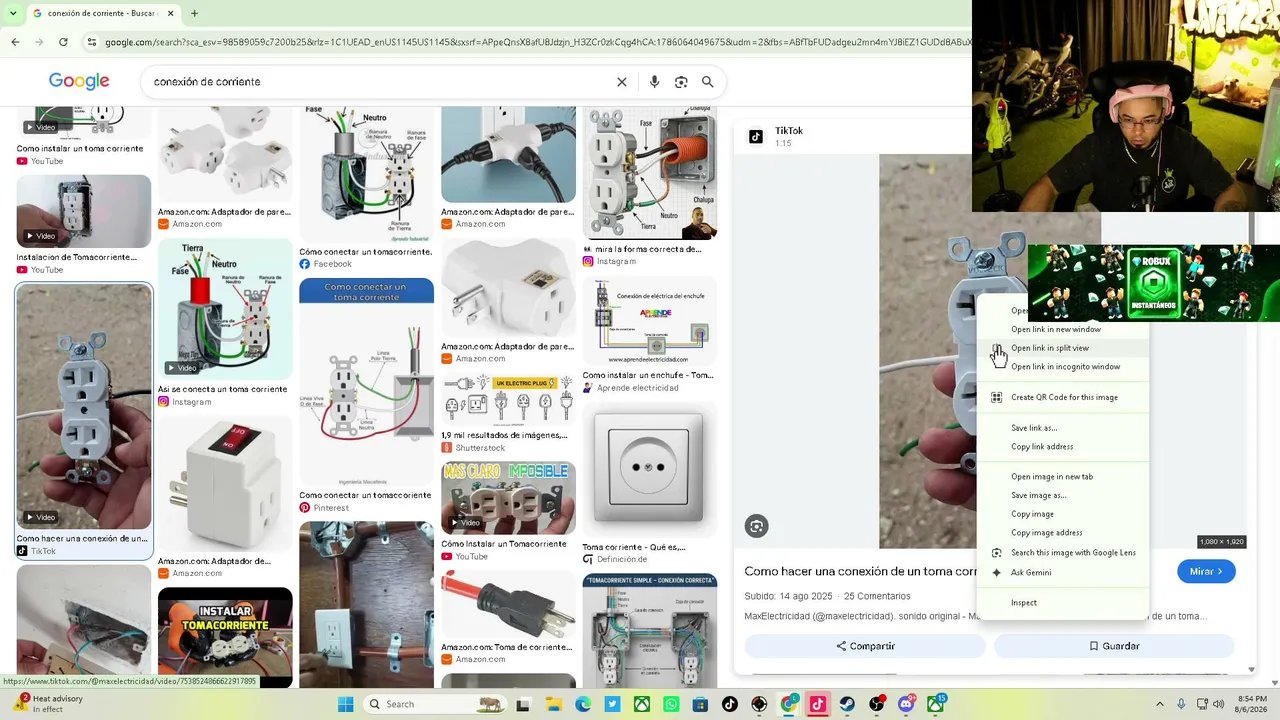The height and width of the screenshot is (720, 1280).
Task: Open Microsoft Edge from the taskbar
Action: (583, 704)
